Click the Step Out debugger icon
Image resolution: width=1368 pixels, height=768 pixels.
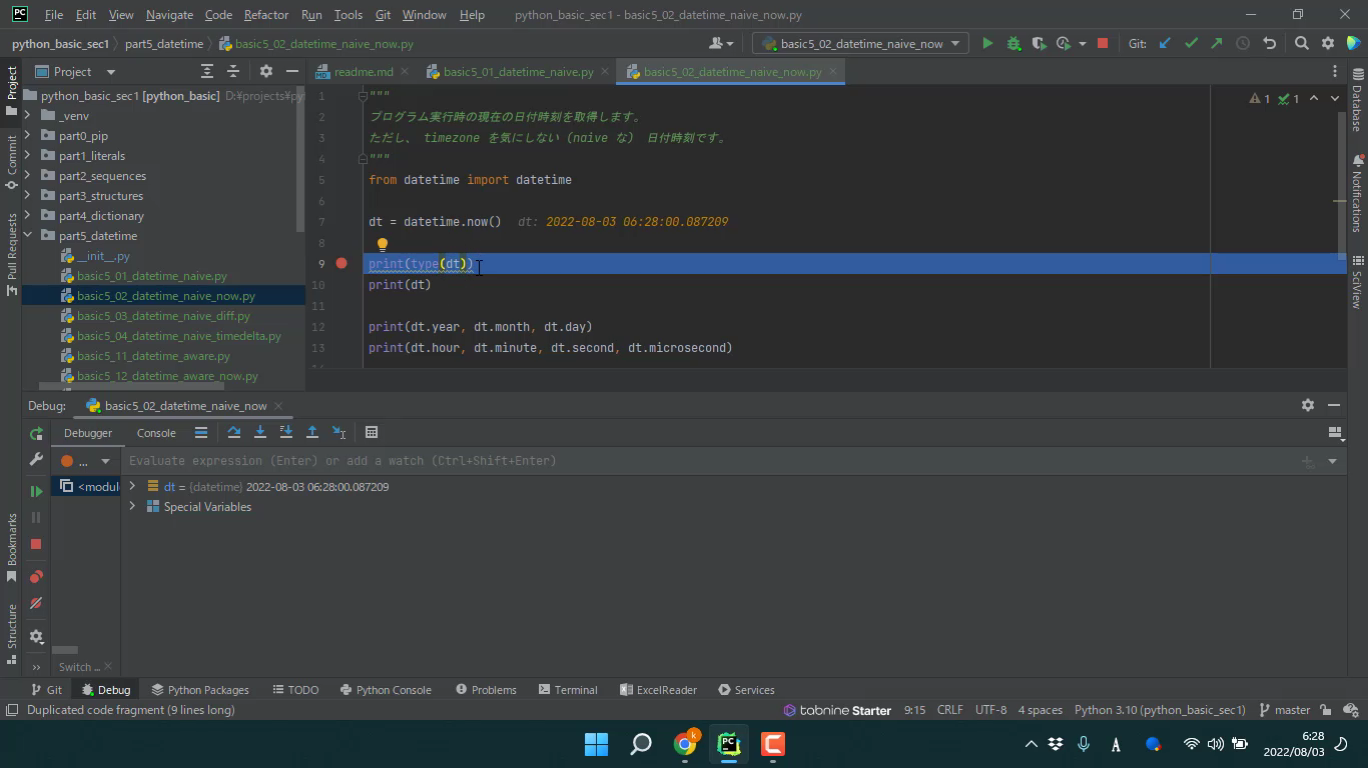coord(312,432)
